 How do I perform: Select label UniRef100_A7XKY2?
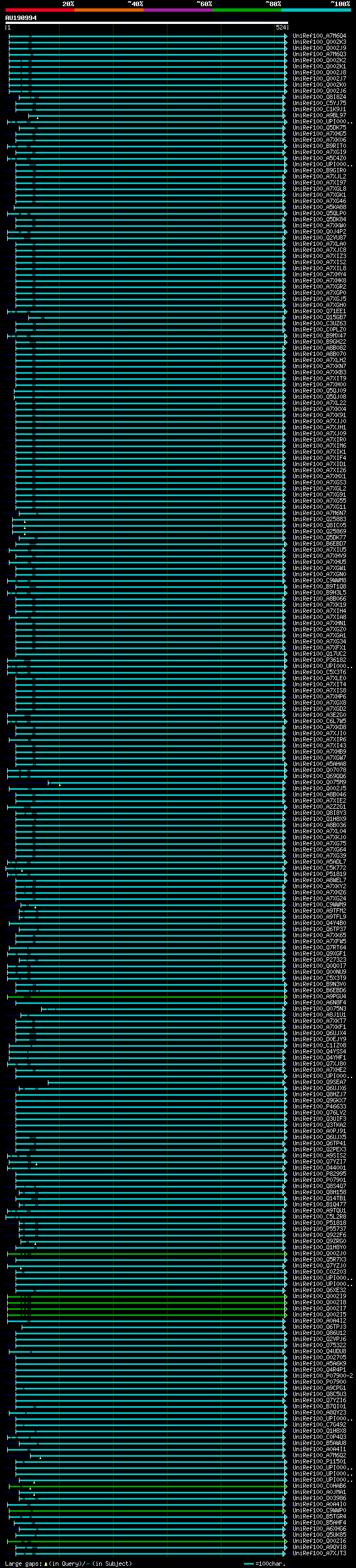319,886
